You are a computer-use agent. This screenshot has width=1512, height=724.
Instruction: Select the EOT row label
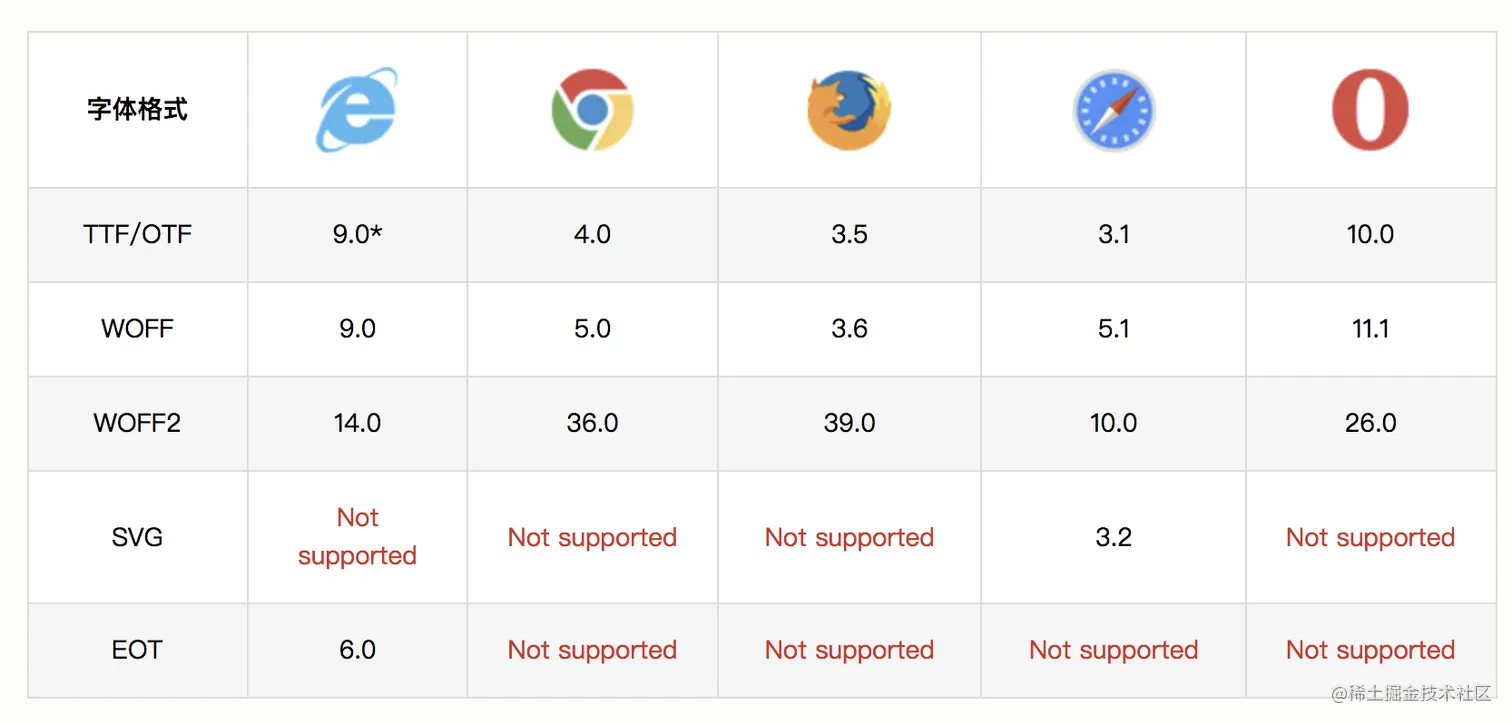click(137, 650)
